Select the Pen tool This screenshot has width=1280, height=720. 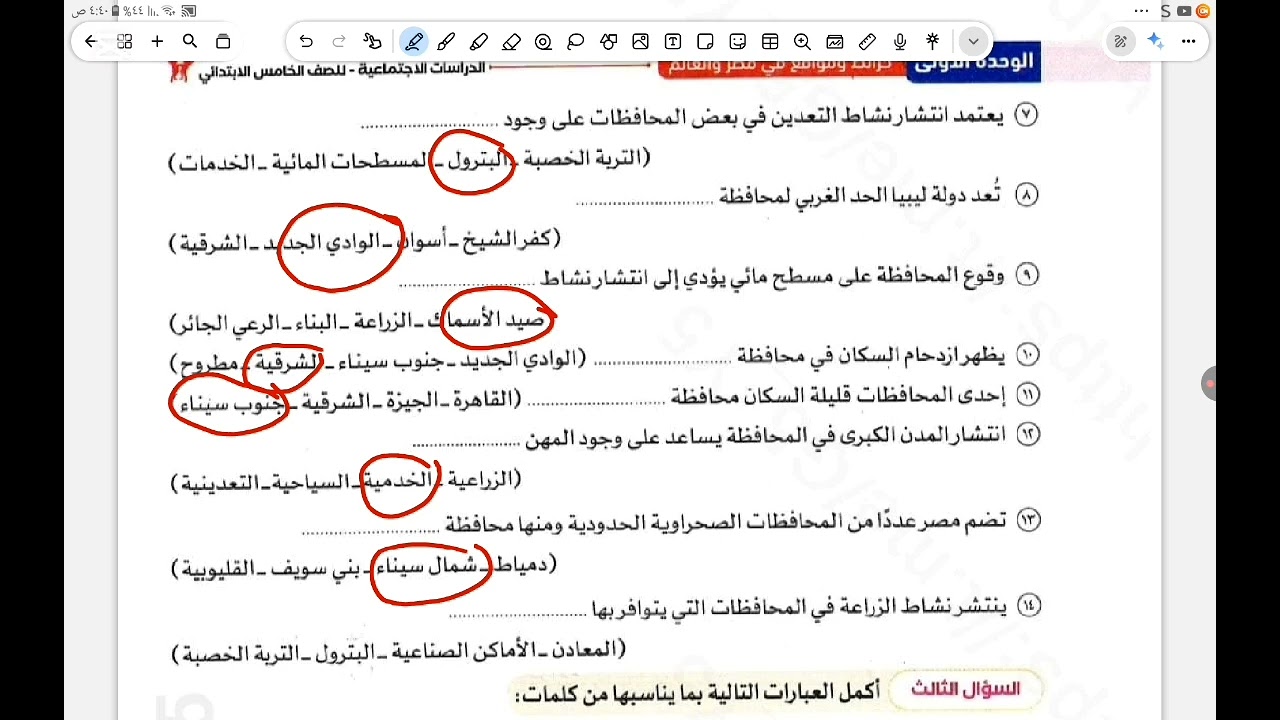[x=414, y=42]
